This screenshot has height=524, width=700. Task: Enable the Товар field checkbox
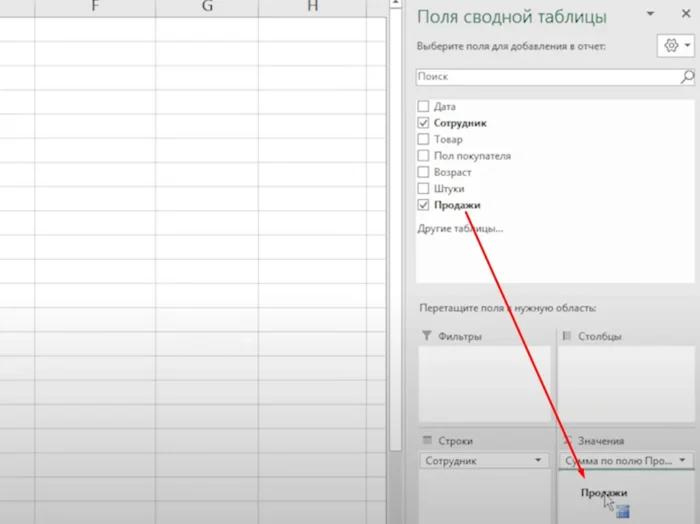[x=424, y=139]
